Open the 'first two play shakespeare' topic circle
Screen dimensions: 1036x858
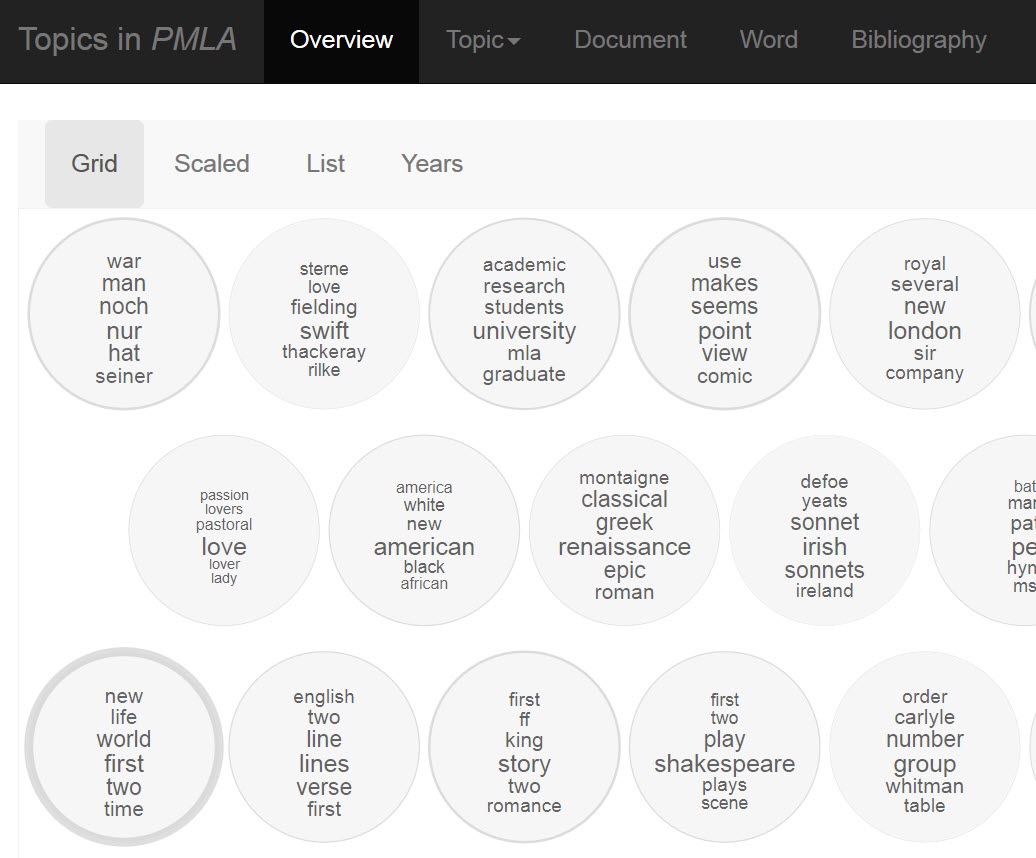pyautogui.click(x=724, y=747)
